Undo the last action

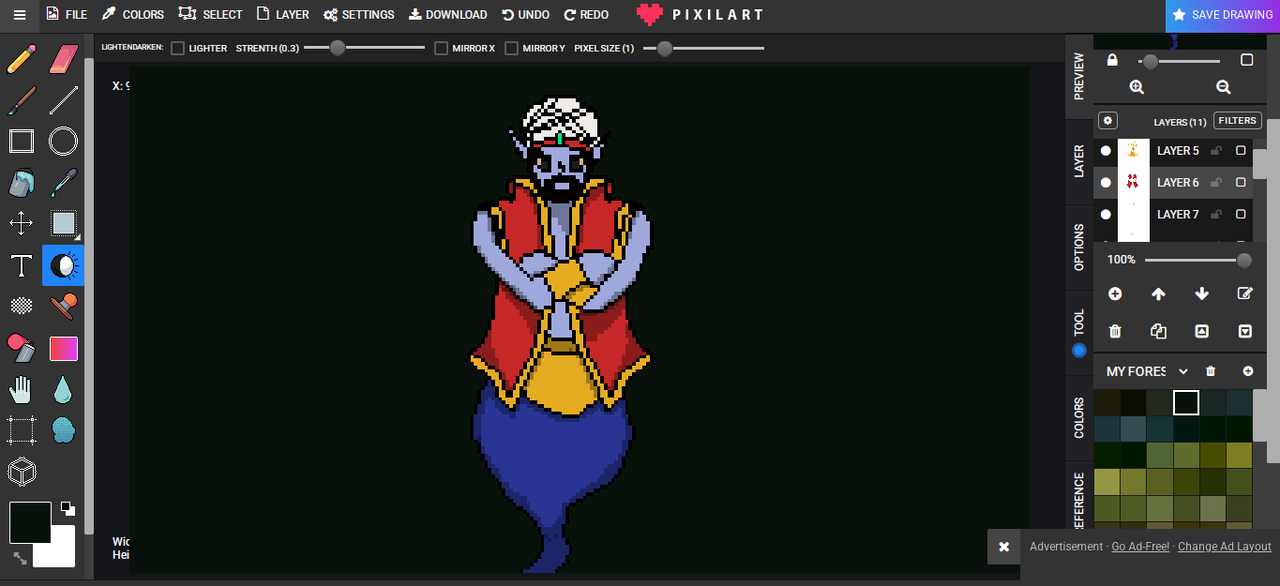526,15
